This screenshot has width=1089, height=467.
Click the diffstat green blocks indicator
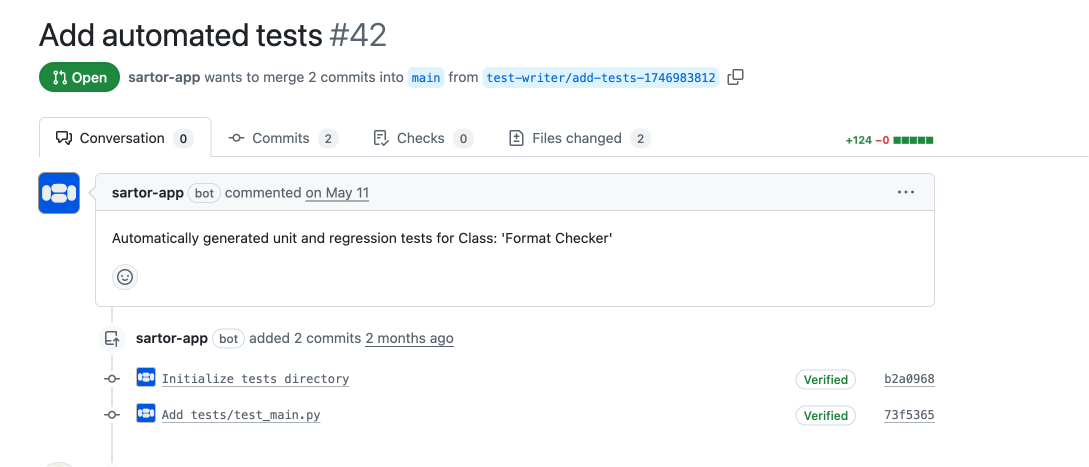click(913, 140)
